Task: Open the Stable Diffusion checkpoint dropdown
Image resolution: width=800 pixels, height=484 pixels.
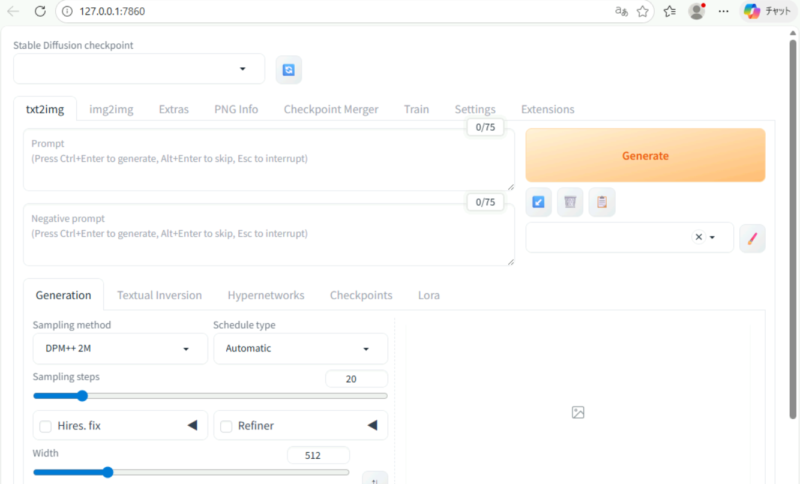Action: [x=139, y=69]
